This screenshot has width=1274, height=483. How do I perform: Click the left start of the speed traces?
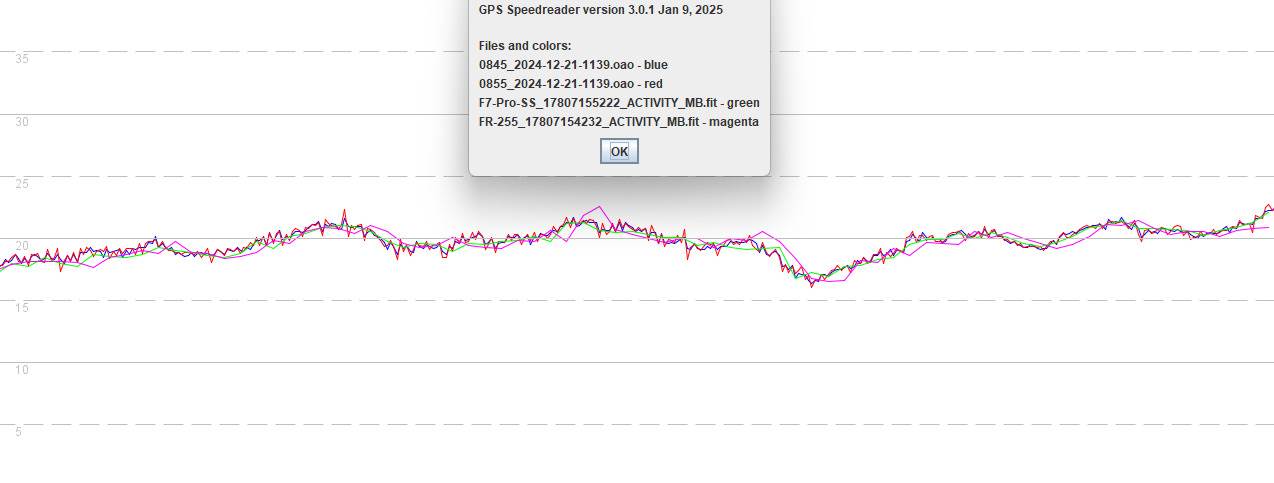tap(3, 266)
